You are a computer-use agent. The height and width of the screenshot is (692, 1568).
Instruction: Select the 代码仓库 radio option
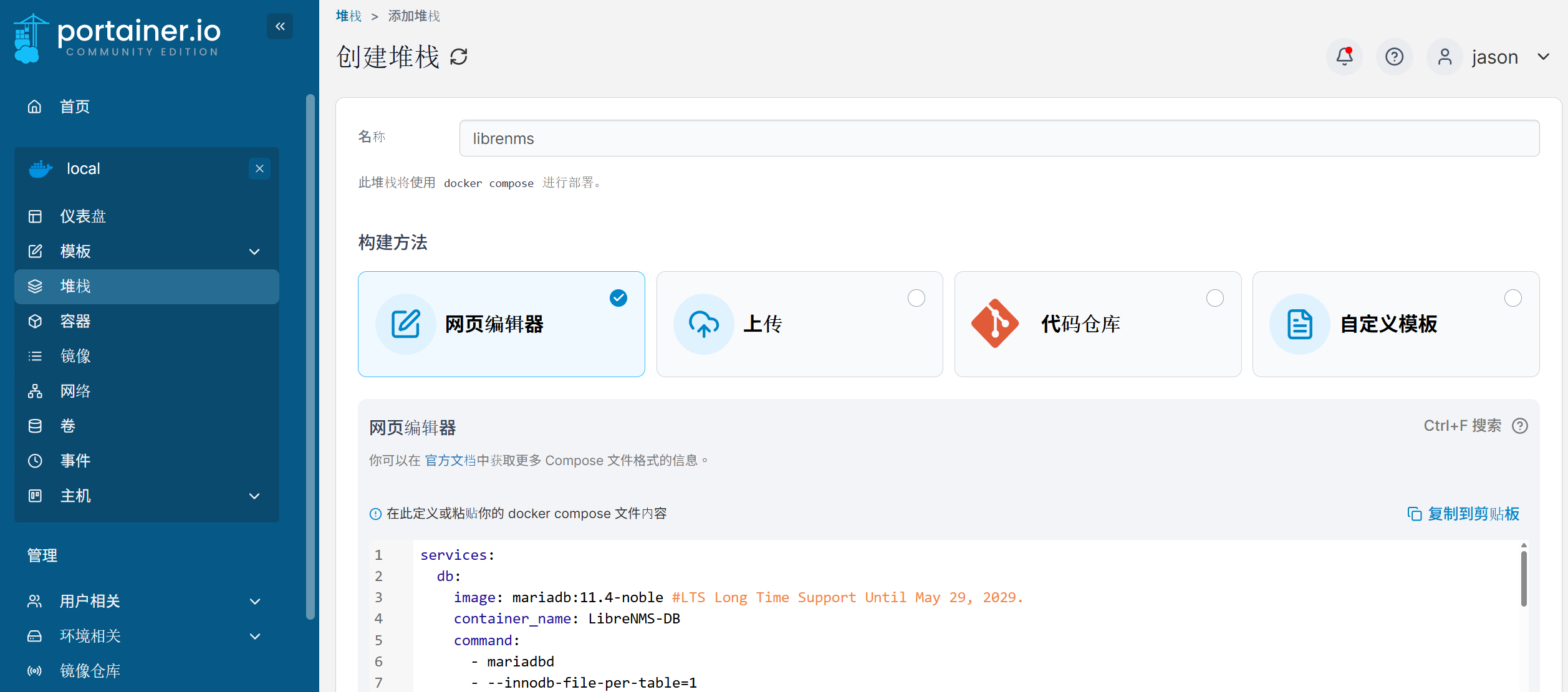(x=1214, y=298)
